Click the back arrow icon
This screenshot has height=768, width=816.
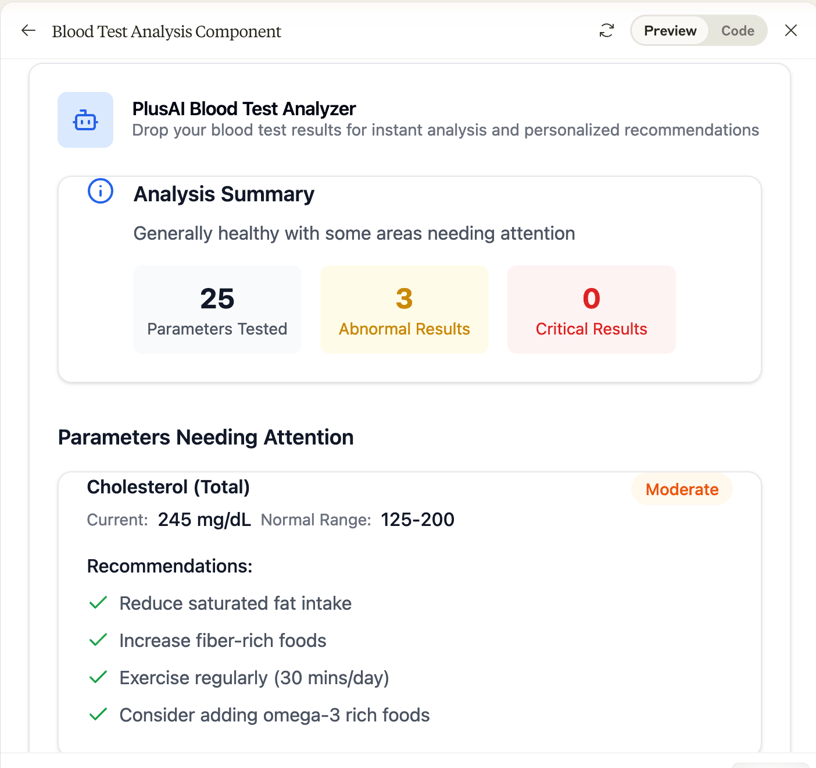pyautogui.click(x=28, y=31)
